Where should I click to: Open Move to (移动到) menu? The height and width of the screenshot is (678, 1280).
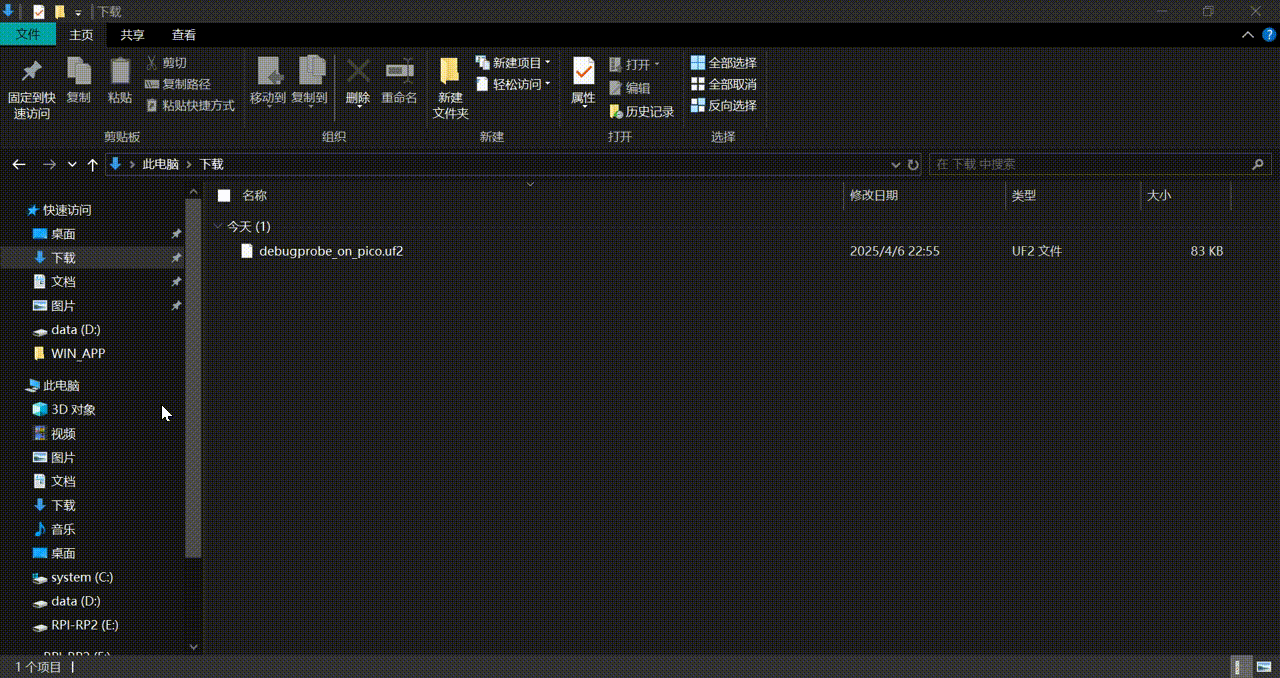pyautogui.click(x=268, y=81)
